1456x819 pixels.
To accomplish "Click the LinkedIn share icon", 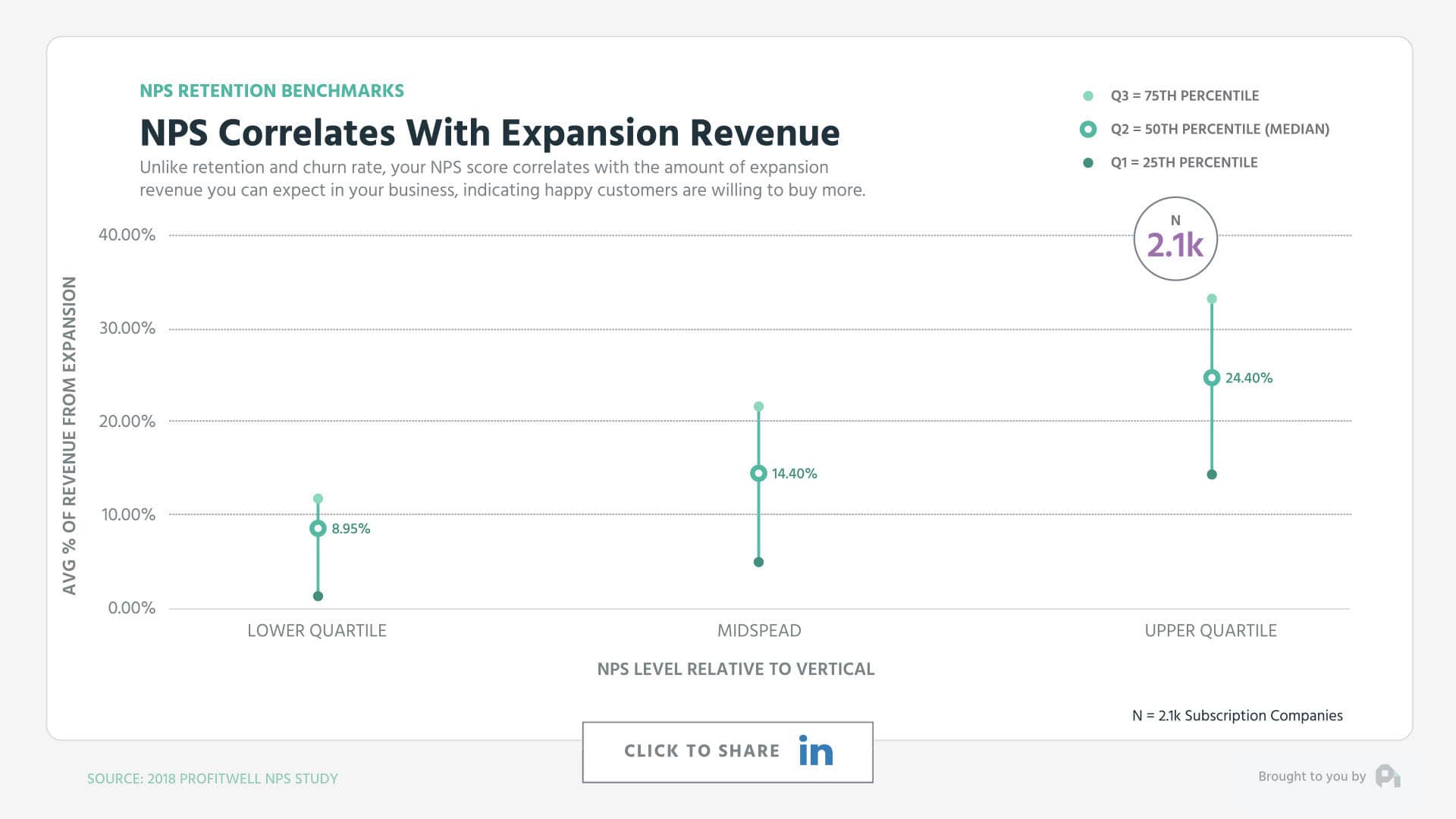I will [x=815, y=752].
